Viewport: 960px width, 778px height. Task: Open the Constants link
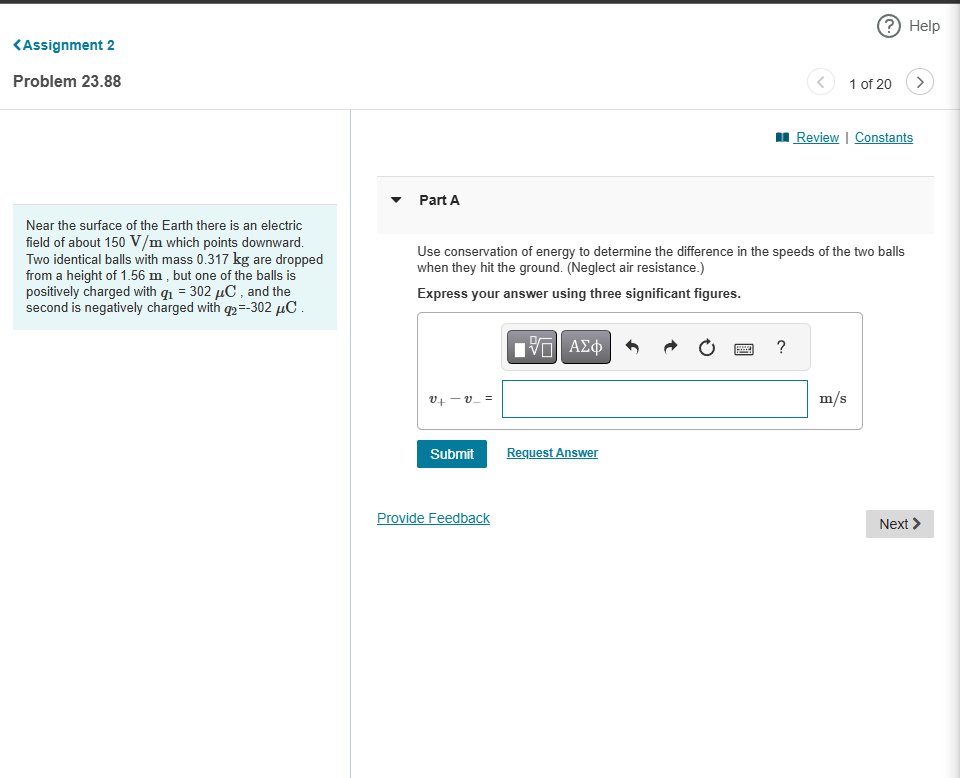pos(883,138)
